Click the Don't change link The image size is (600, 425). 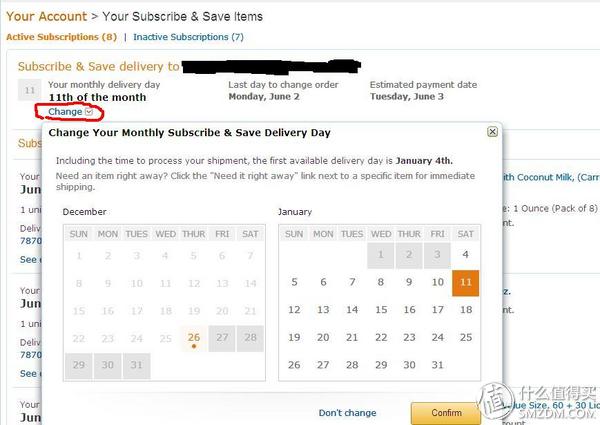[347, 413]
